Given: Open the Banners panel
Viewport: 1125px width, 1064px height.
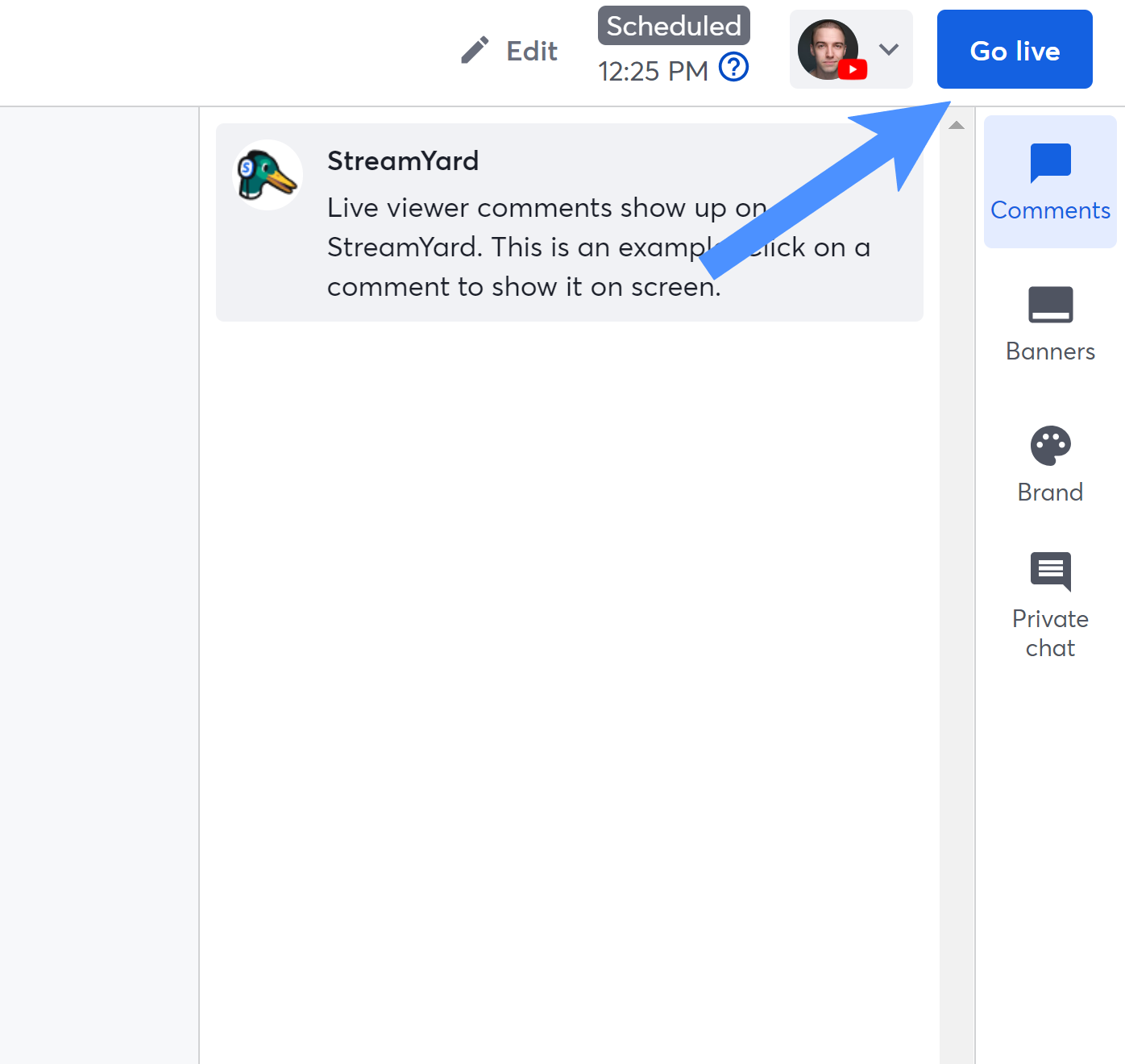Looking at the screenshot, I should (x=1049, y=322).
